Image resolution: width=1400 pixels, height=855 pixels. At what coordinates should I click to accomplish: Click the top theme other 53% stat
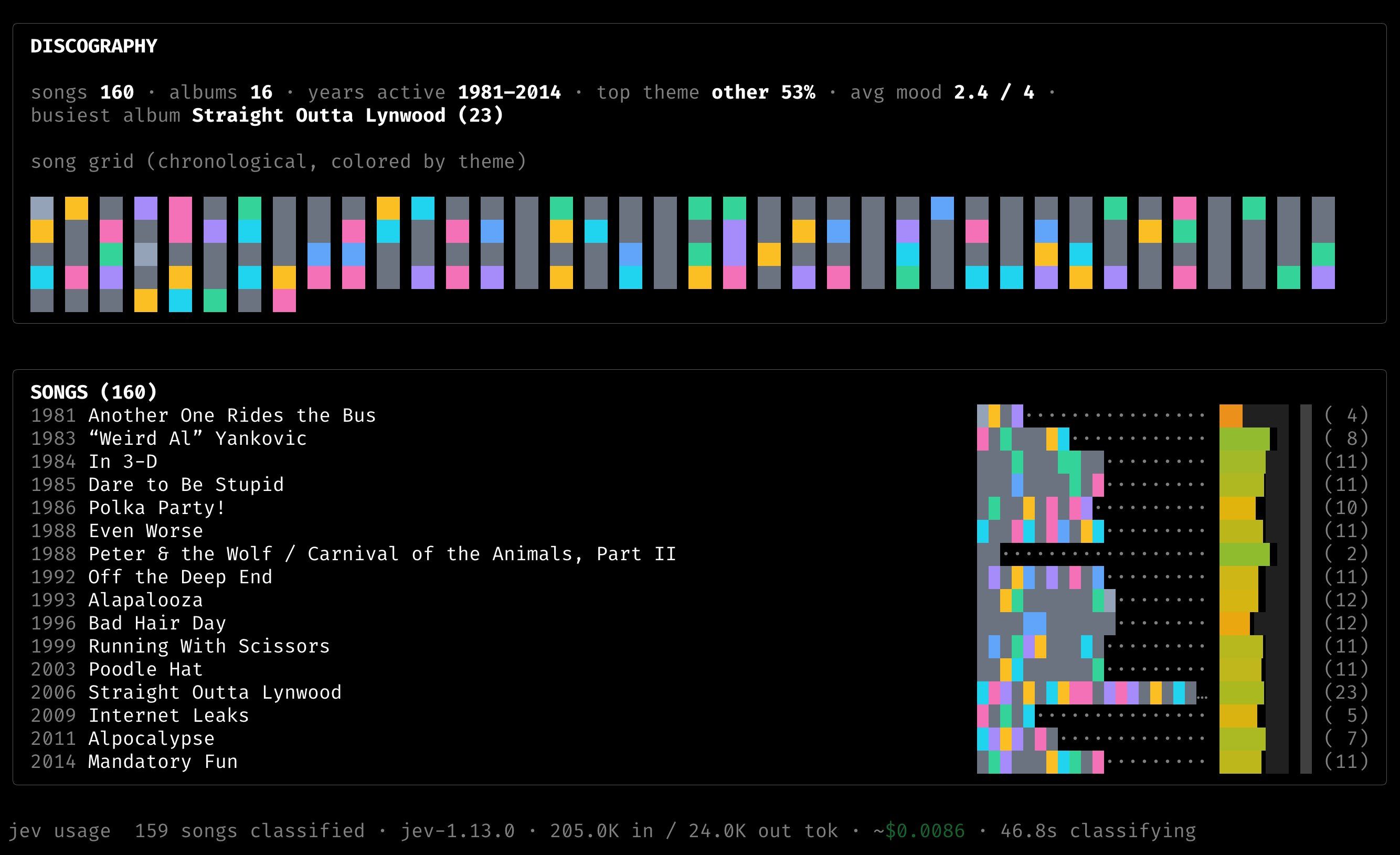pyautogui.click(x=706, y=92)
